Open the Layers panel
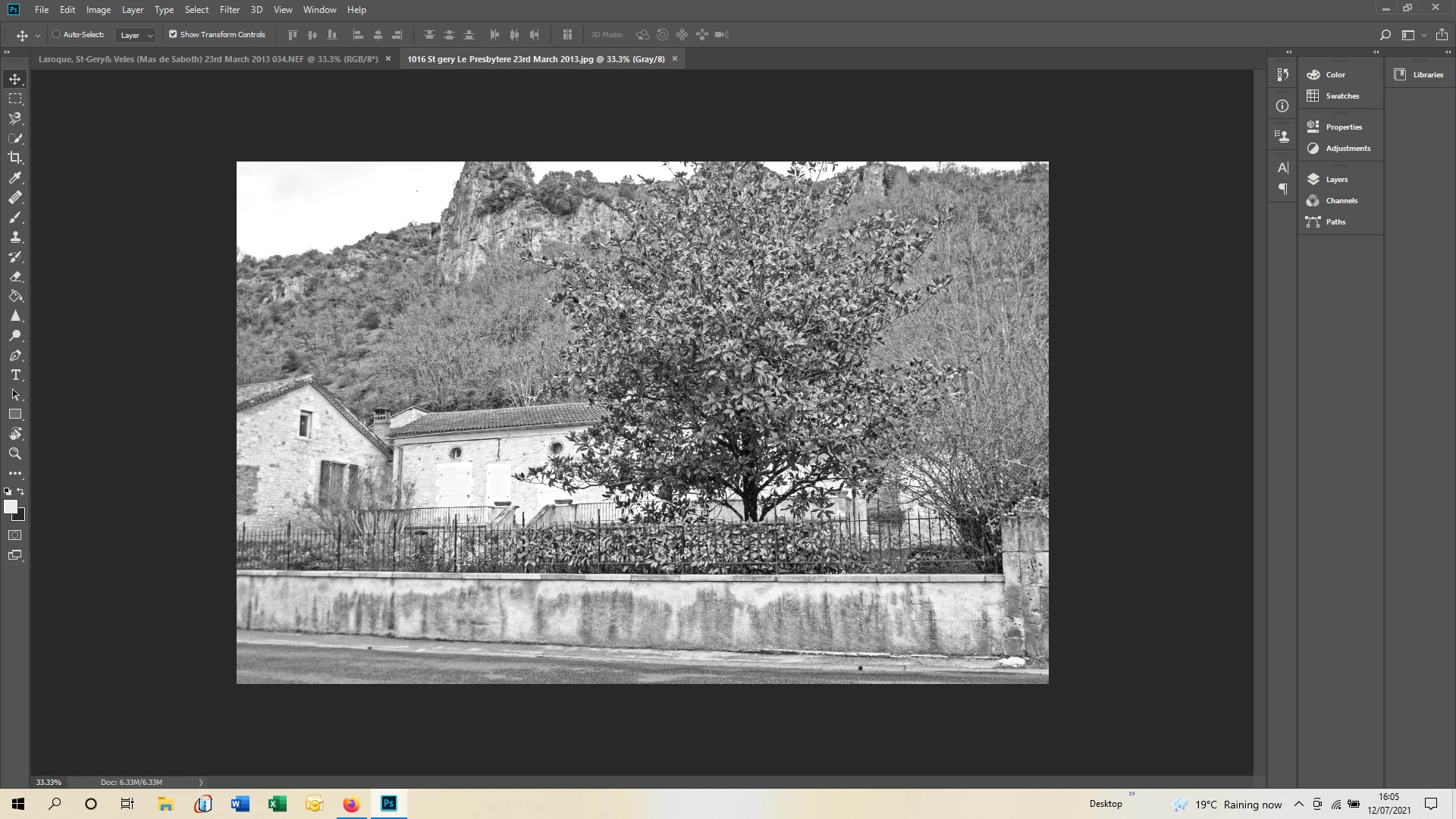 click(x=1336, y=180)
